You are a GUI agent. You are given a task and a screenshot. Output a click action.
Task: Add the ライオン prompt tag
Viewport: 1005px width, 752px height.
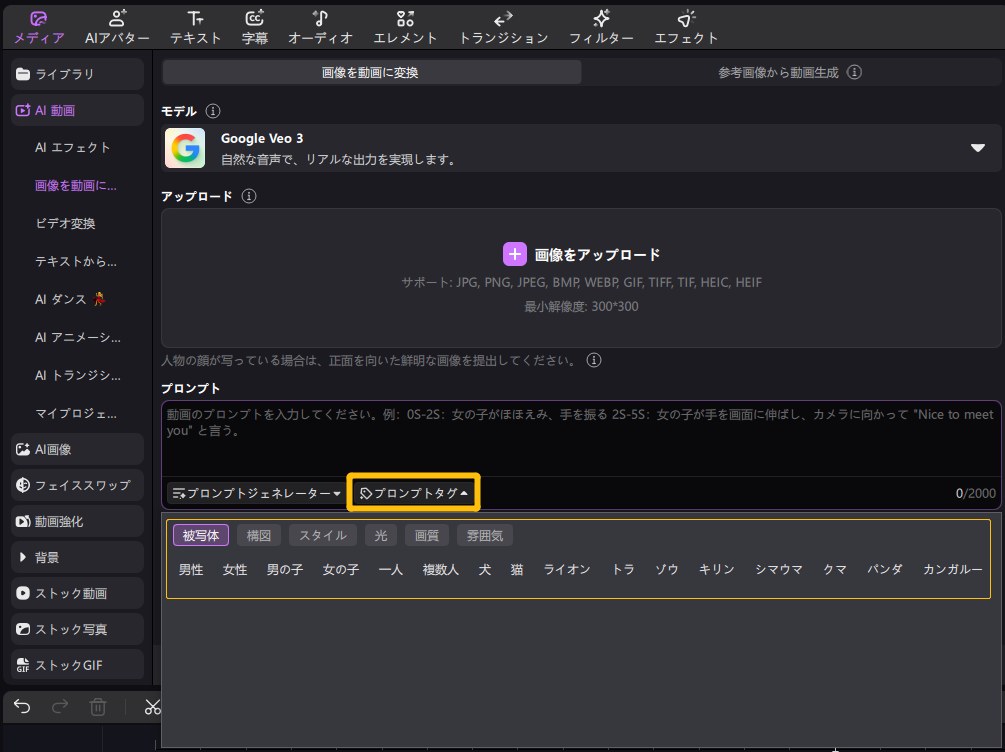(567, 569)
